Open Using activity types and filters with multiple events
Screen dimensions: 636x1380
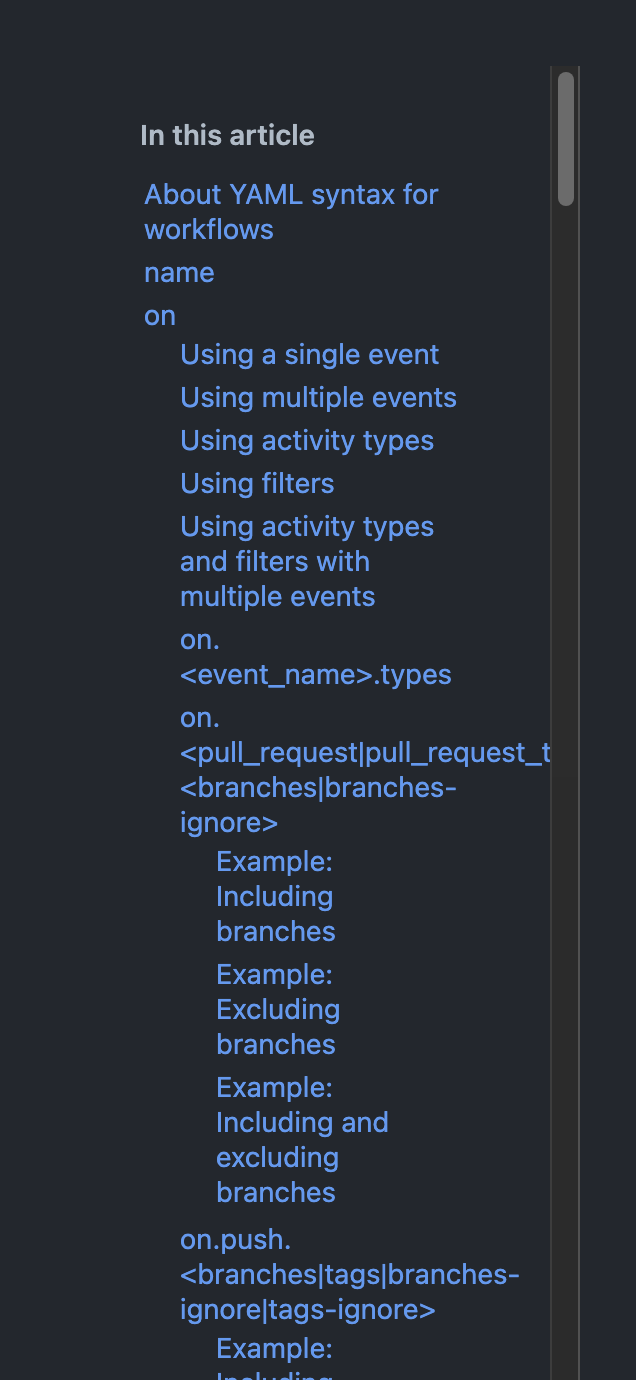pyautogui.click(x=307, y=561)
